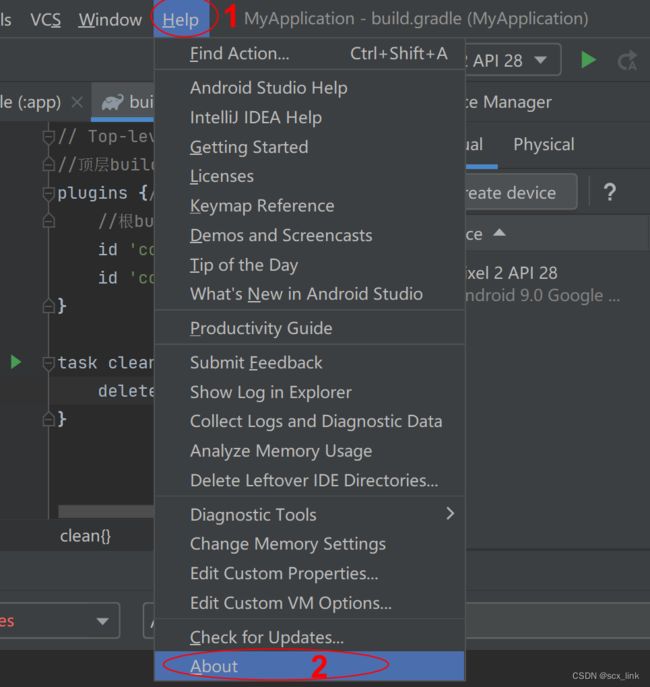The image size is (650, 687).
Task: Expand the Diagnostic Tools submenu arrow
Action: coord(450,513)
